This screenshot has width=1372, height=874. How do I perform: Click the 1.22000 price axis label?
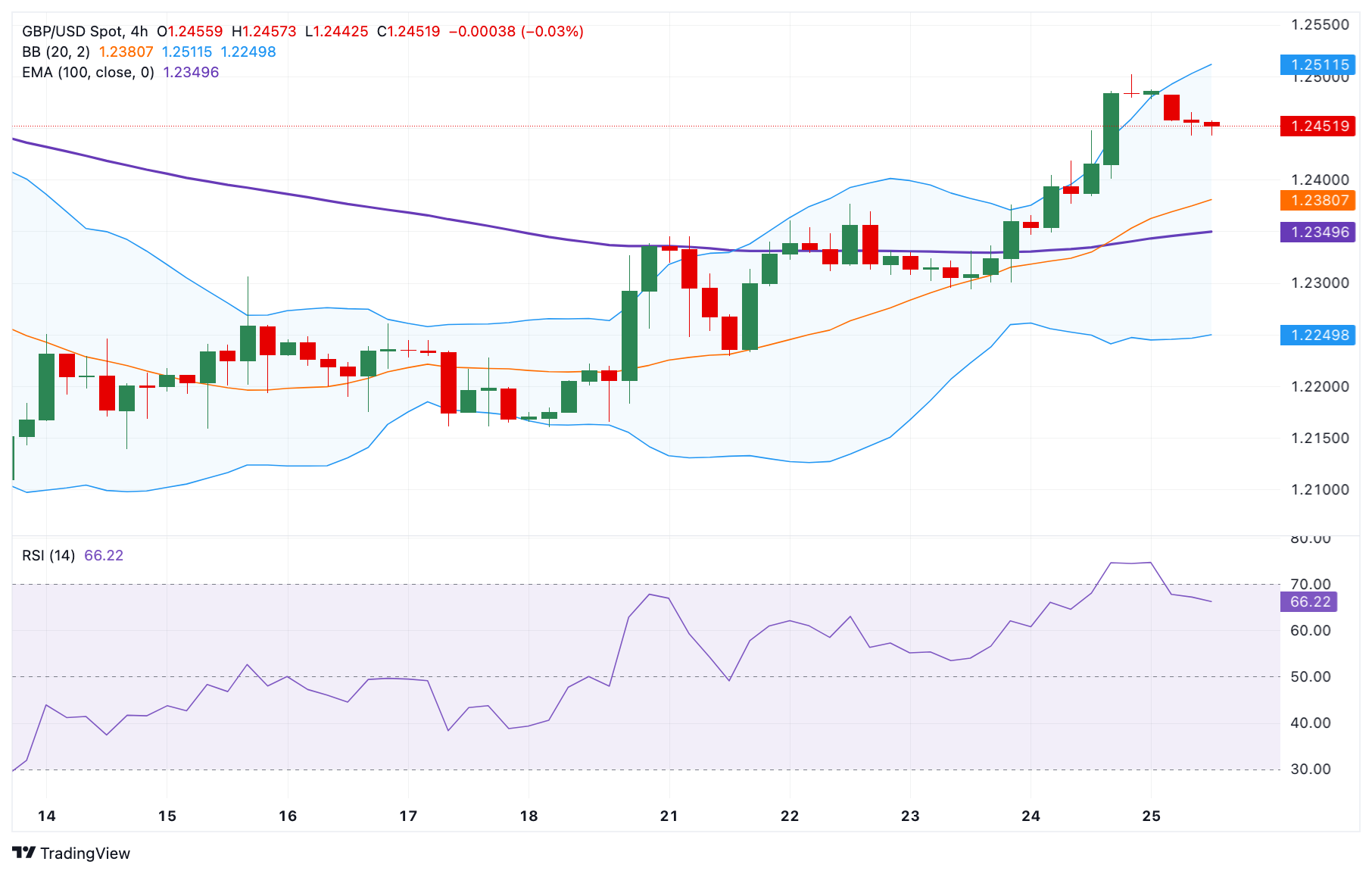(1320, 386)
